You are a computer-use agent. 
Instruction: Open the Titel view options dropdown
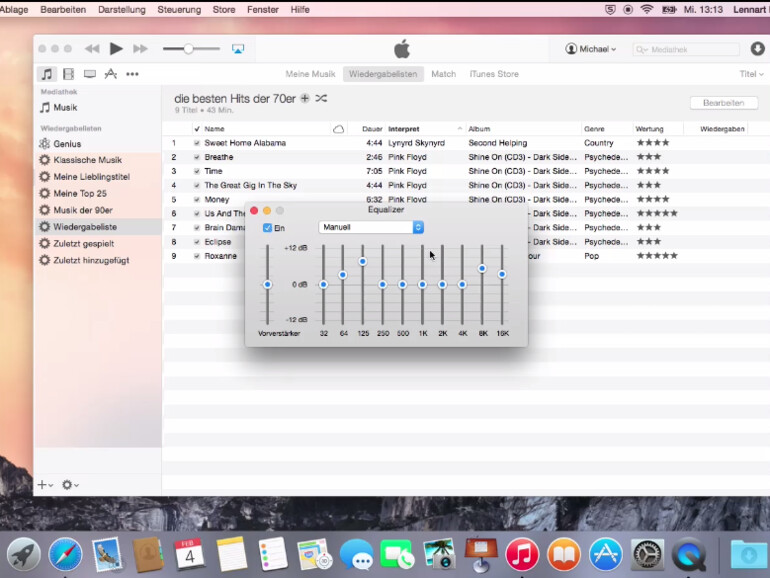pos(751,74)
